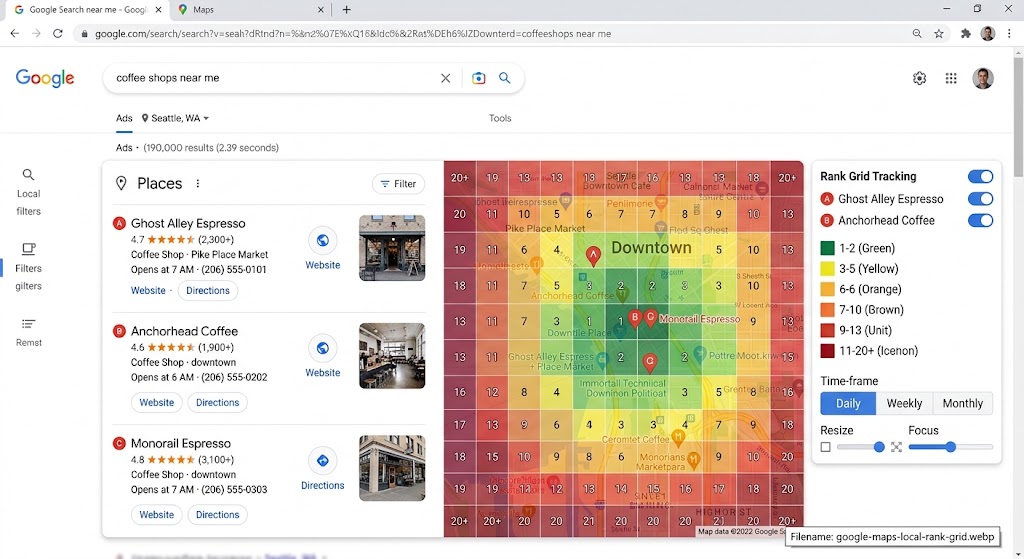Toggle Anchorhead Coffee tracking switch
Image resolution: width=1024 pixels, height=559 pixels.
[x=980, y=220]
